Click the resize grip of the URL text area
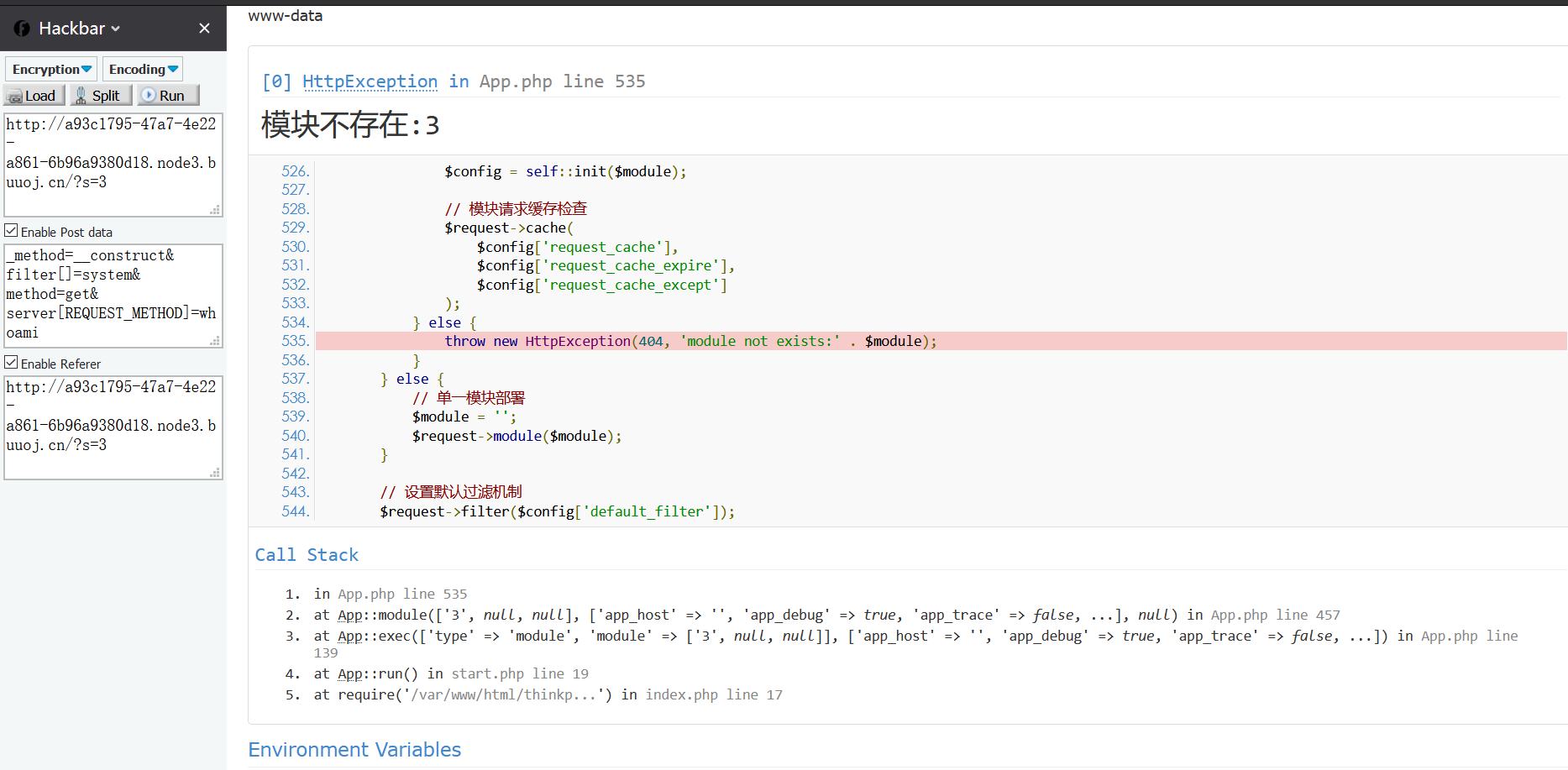The height and width of the screenshot is (770, 1568). [215, 210]
